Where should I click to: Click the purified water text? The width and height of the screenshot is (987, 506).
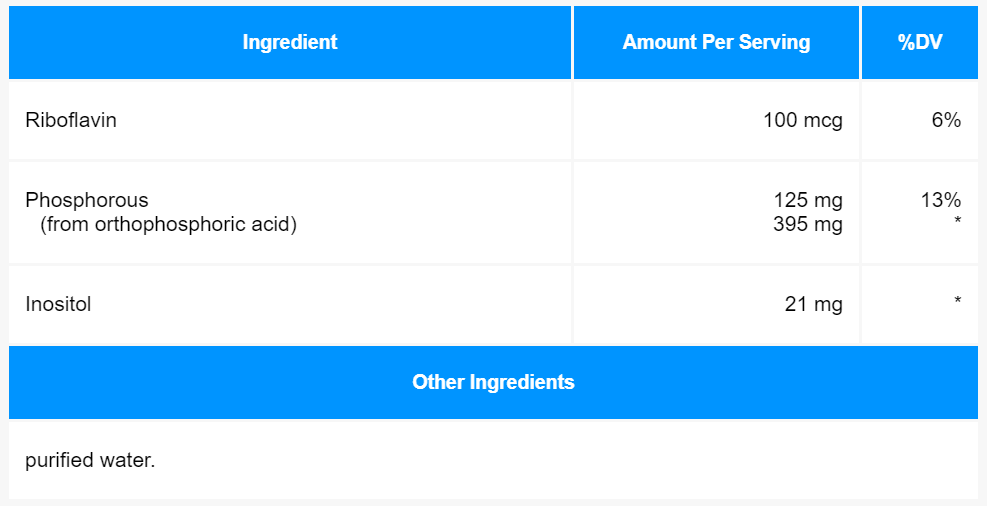pos(90,460)
